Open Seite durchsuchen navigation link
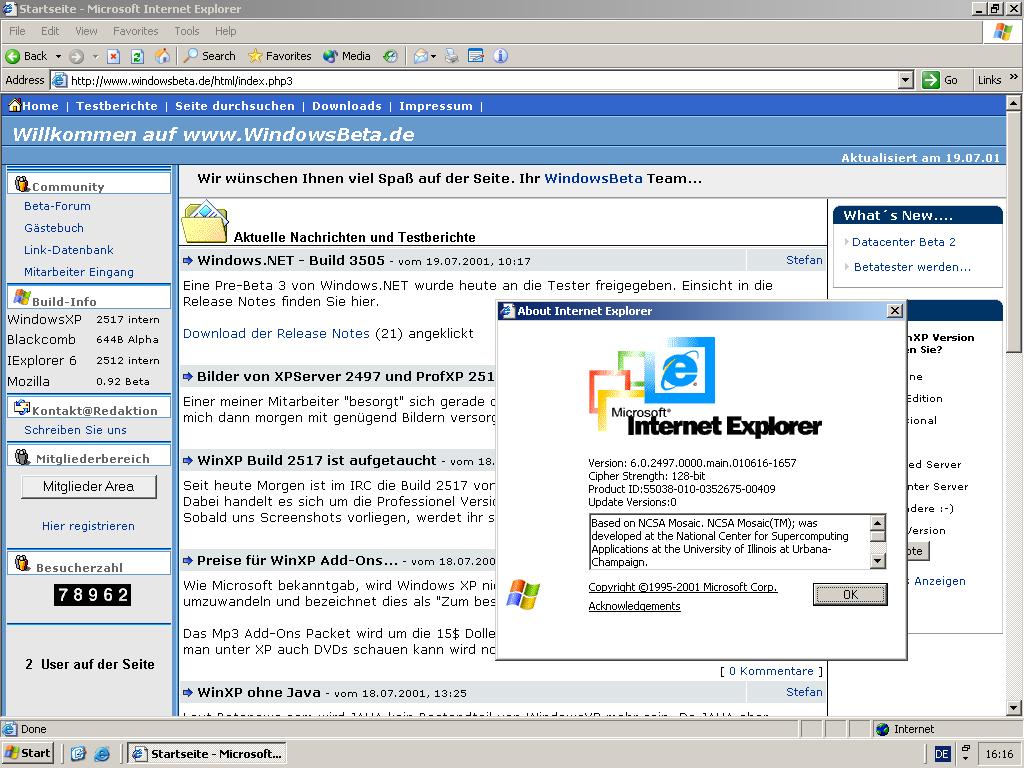 point(235,106)
